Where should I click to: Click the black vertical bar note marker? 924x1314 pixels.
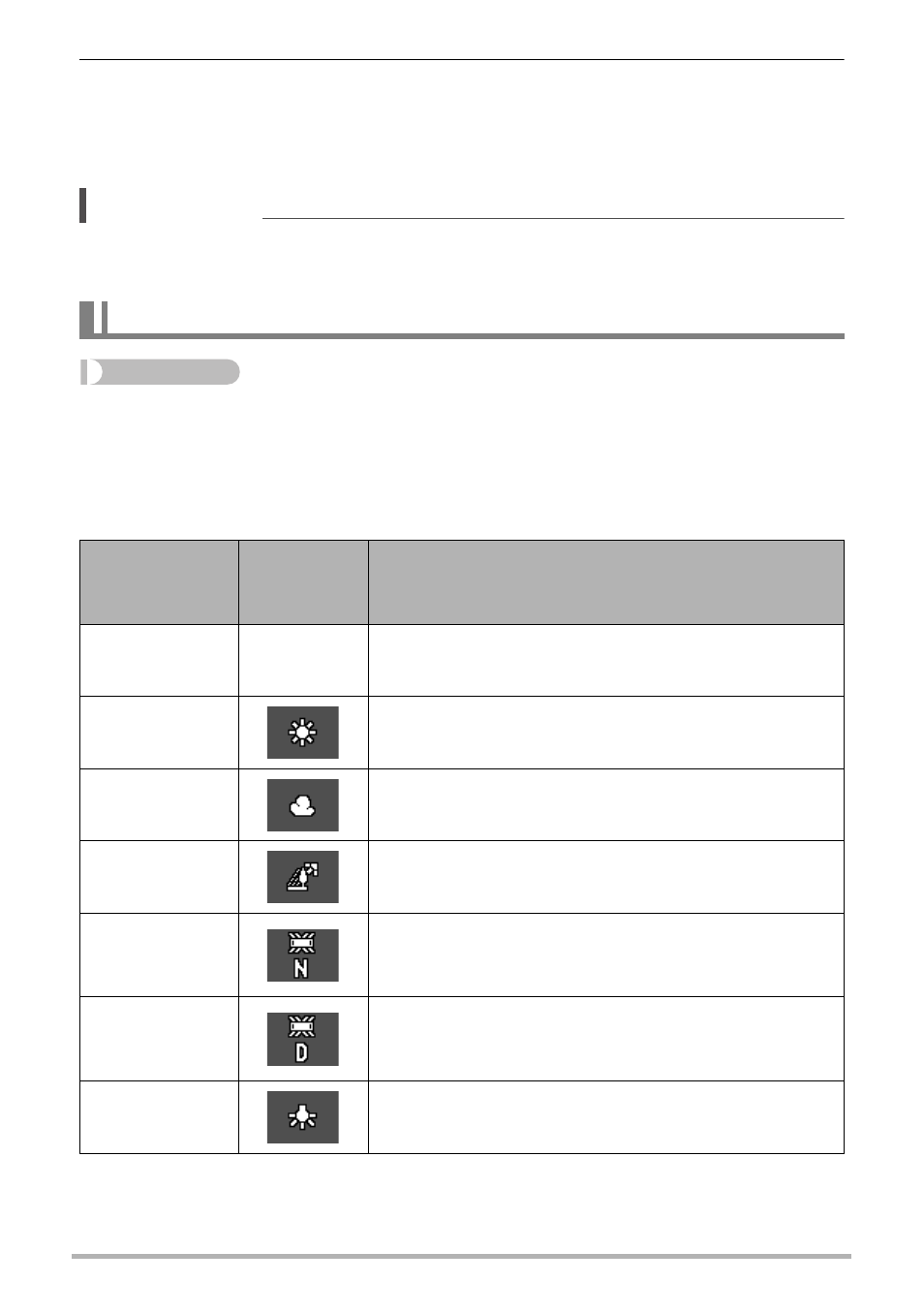click(x=83, y=204)
